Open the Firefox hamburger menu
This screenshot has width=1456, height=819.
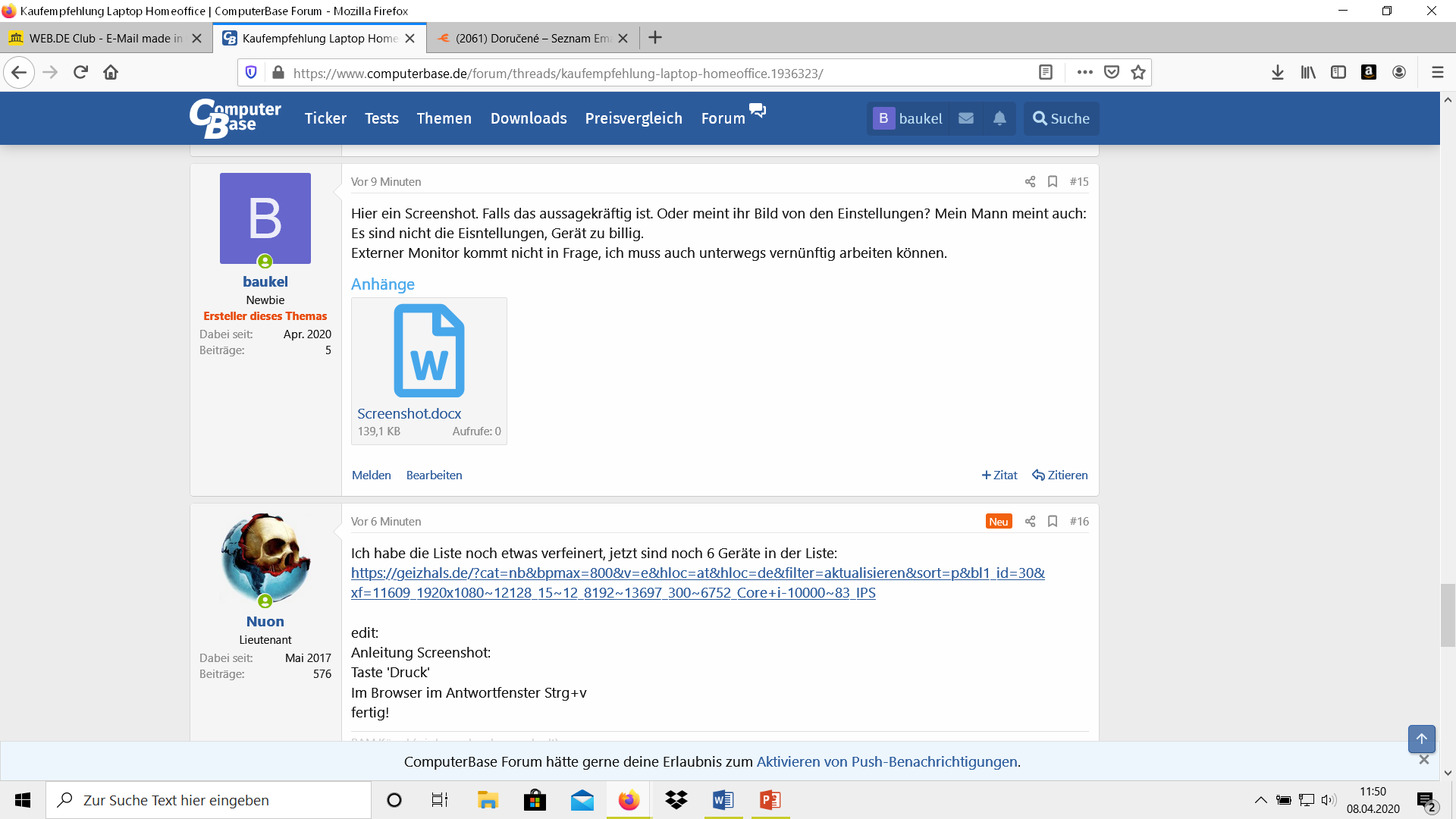[x=1437, y=72]
